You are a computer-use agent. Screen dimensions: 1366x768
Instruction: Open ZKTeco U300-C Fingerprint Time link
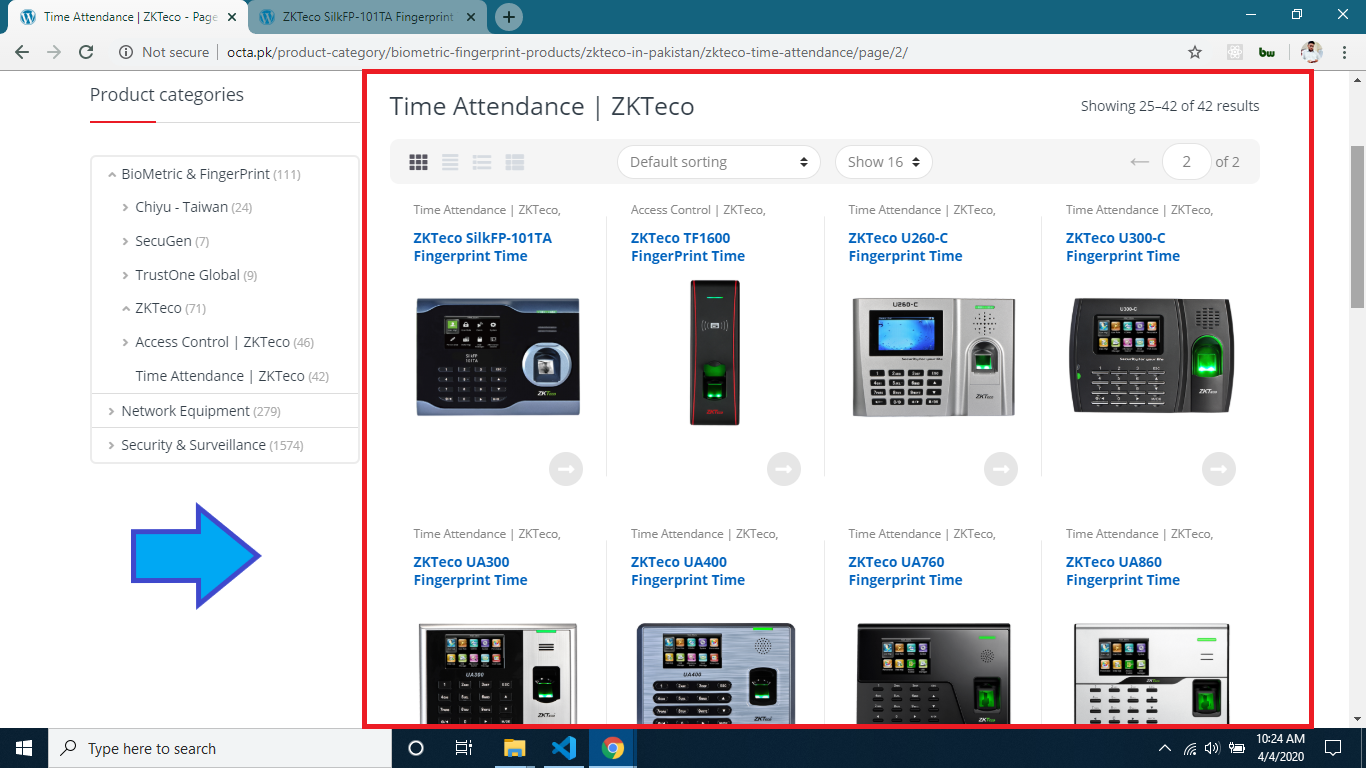click(1123, 247)
